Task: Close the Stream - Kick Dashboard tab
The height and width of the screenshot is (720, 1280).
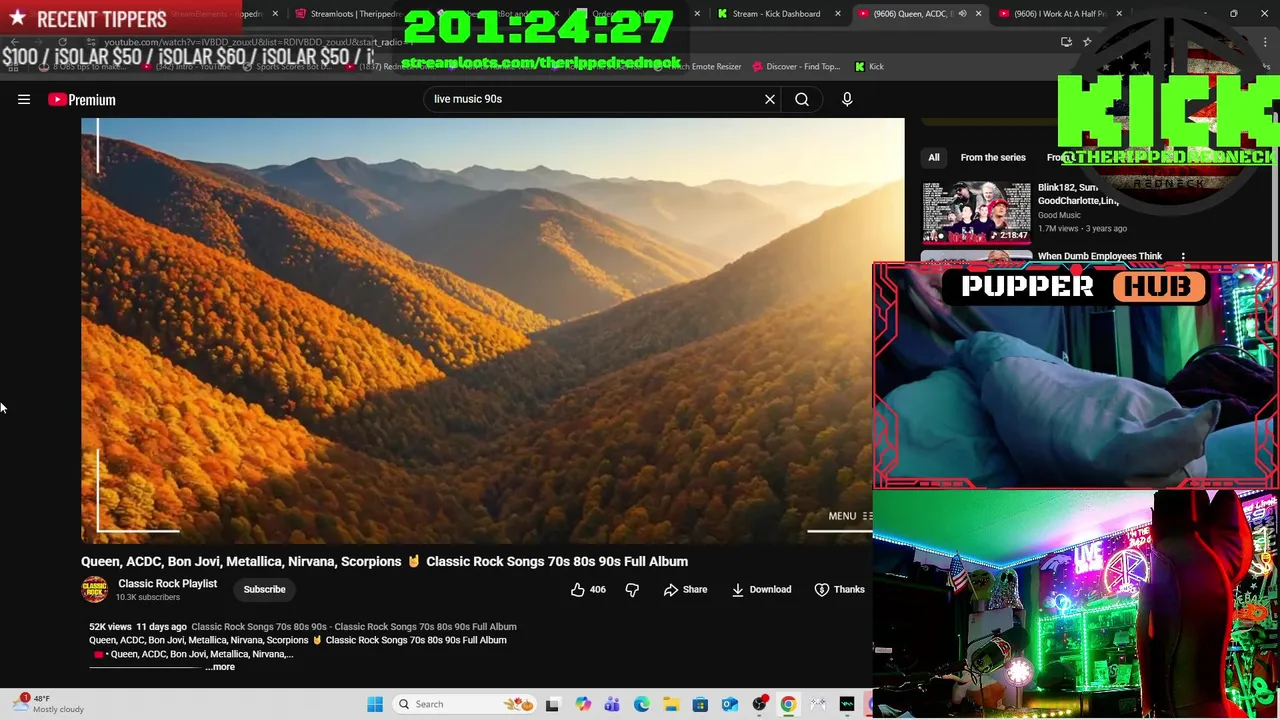Action: coord(838,14)
